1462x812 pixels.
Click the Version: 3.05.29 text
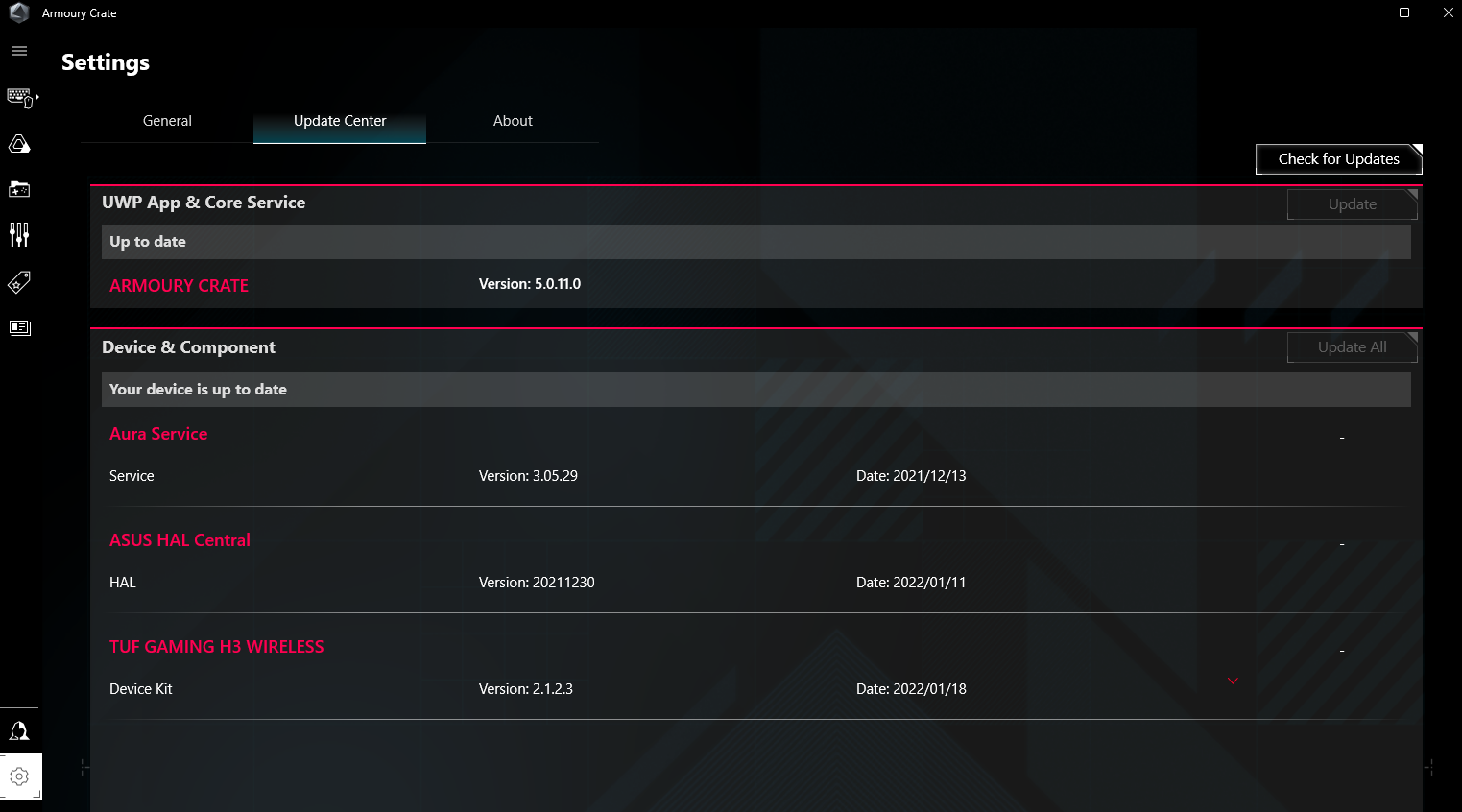528,476
